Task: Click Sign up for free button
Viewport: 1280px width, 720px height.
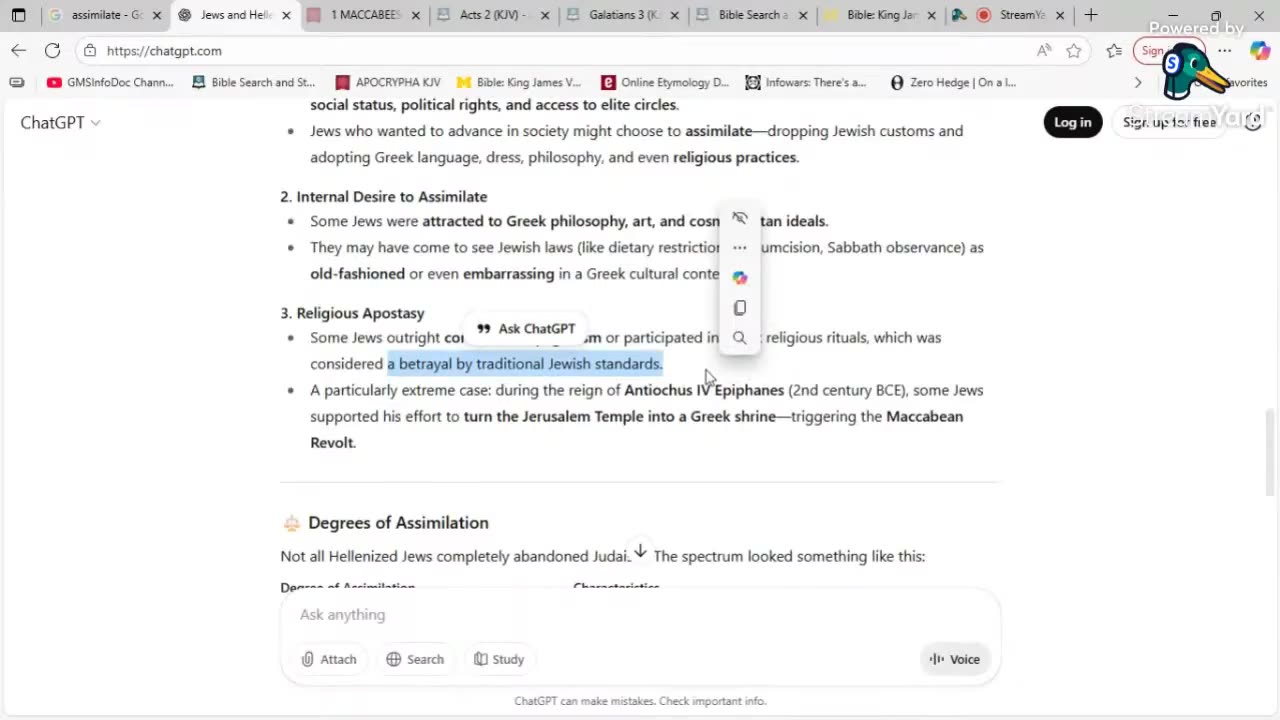Action: click(1169, 122)
